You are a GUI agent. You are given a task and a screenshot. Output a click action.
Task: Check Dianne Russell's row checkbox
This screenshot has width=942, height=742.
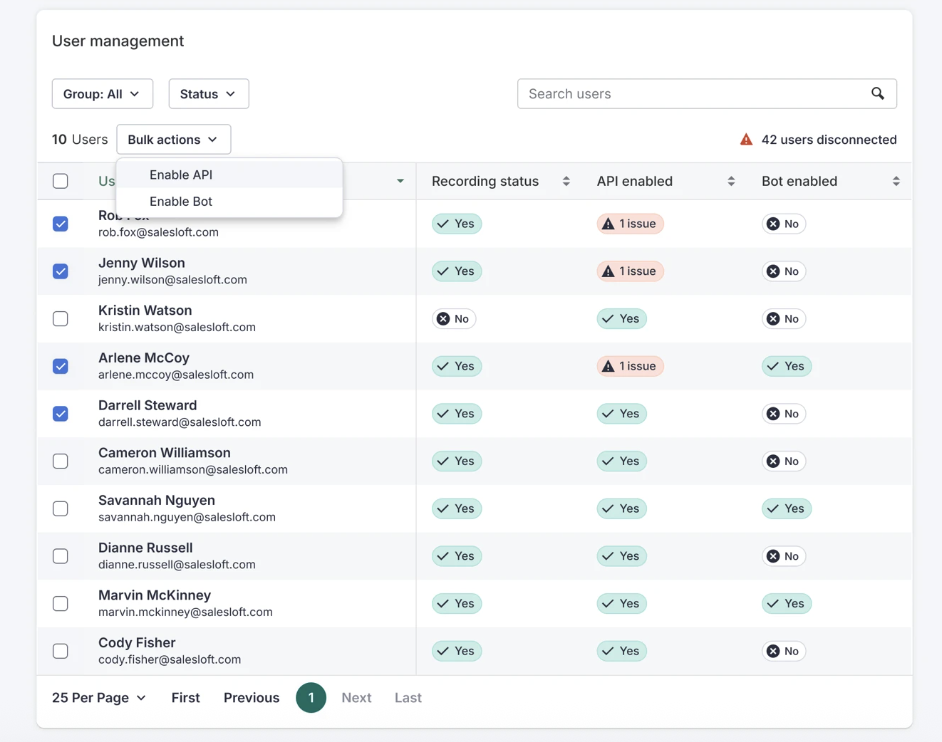click(x=60, y=556)
